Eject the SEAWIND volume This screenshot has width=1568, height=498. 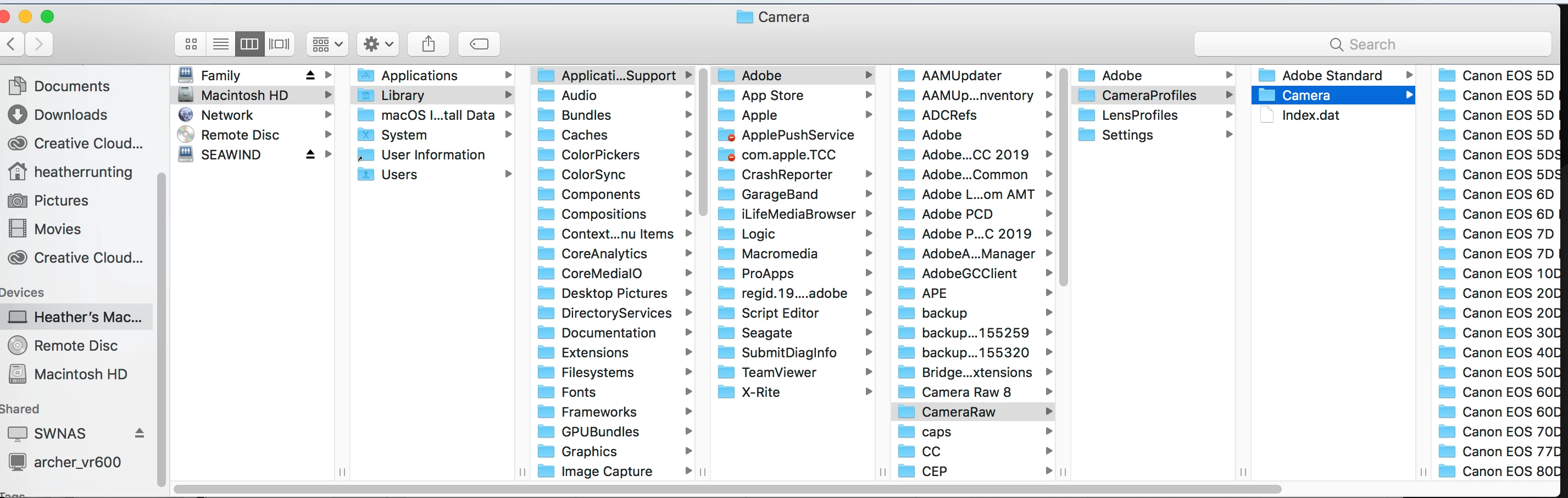pyautogui.click(x=310, y=154)
